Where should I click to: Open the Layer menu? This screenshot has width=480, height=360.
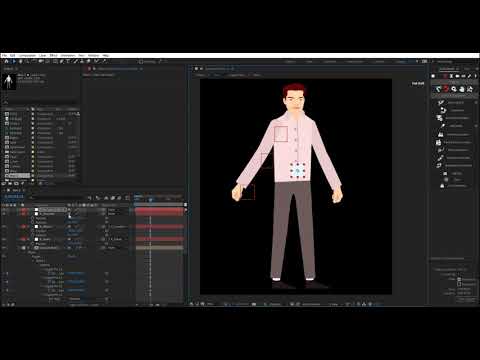pyautogui.click(x=42, y=55)
